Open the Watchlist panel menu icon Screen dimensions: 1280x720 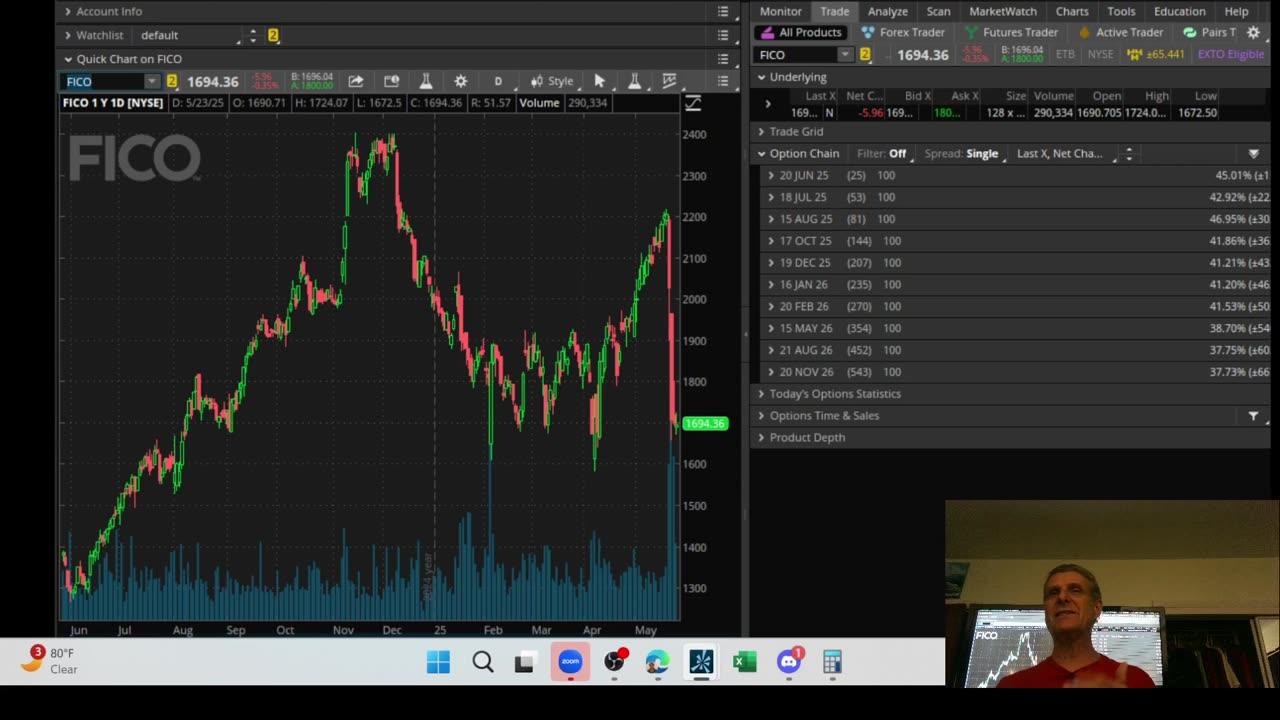(x=723, y=35)
